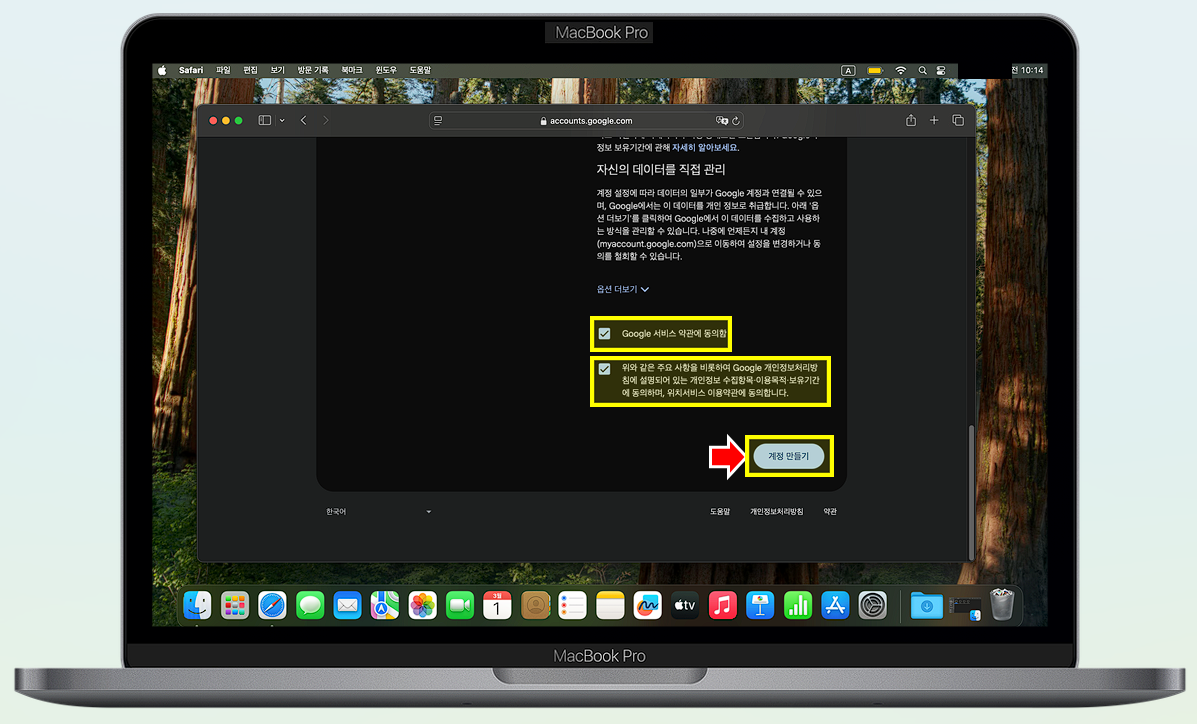Open the footer 도움말 link
The width and height of the screenshot is (1197, 724).
tap(720, 512)
